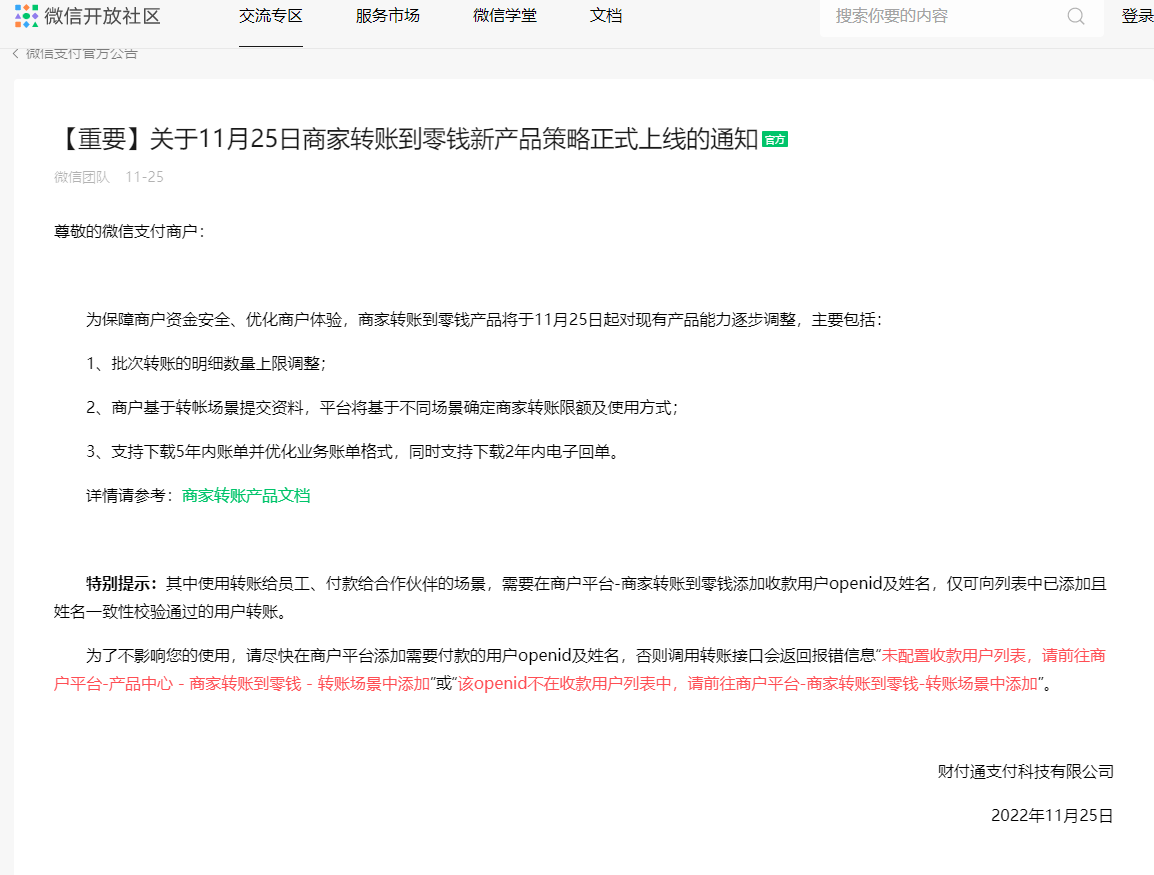The width and height of the screenshot is (1154, 875).
Task: Click the 财付通支付科技有限公司 signature
Action: coord(1025,771)
